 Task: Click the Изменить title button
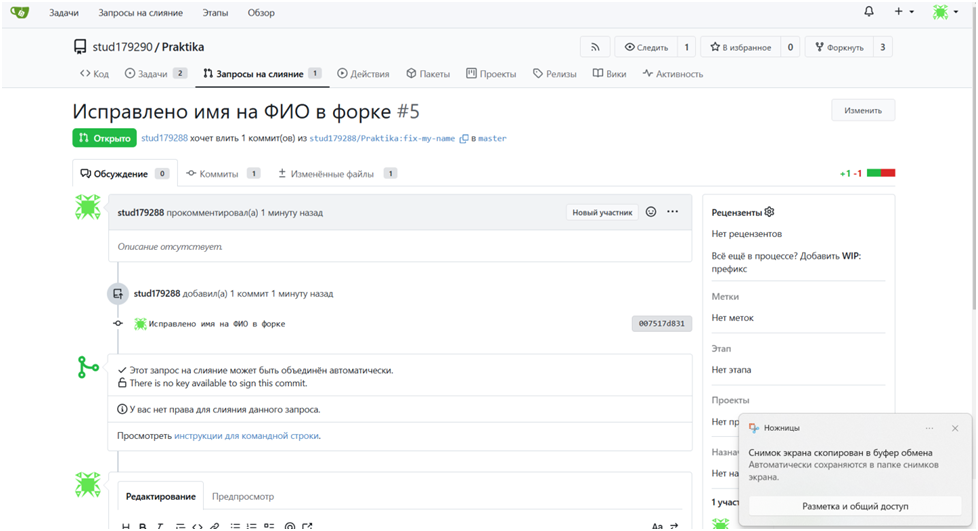click(862, 110)
